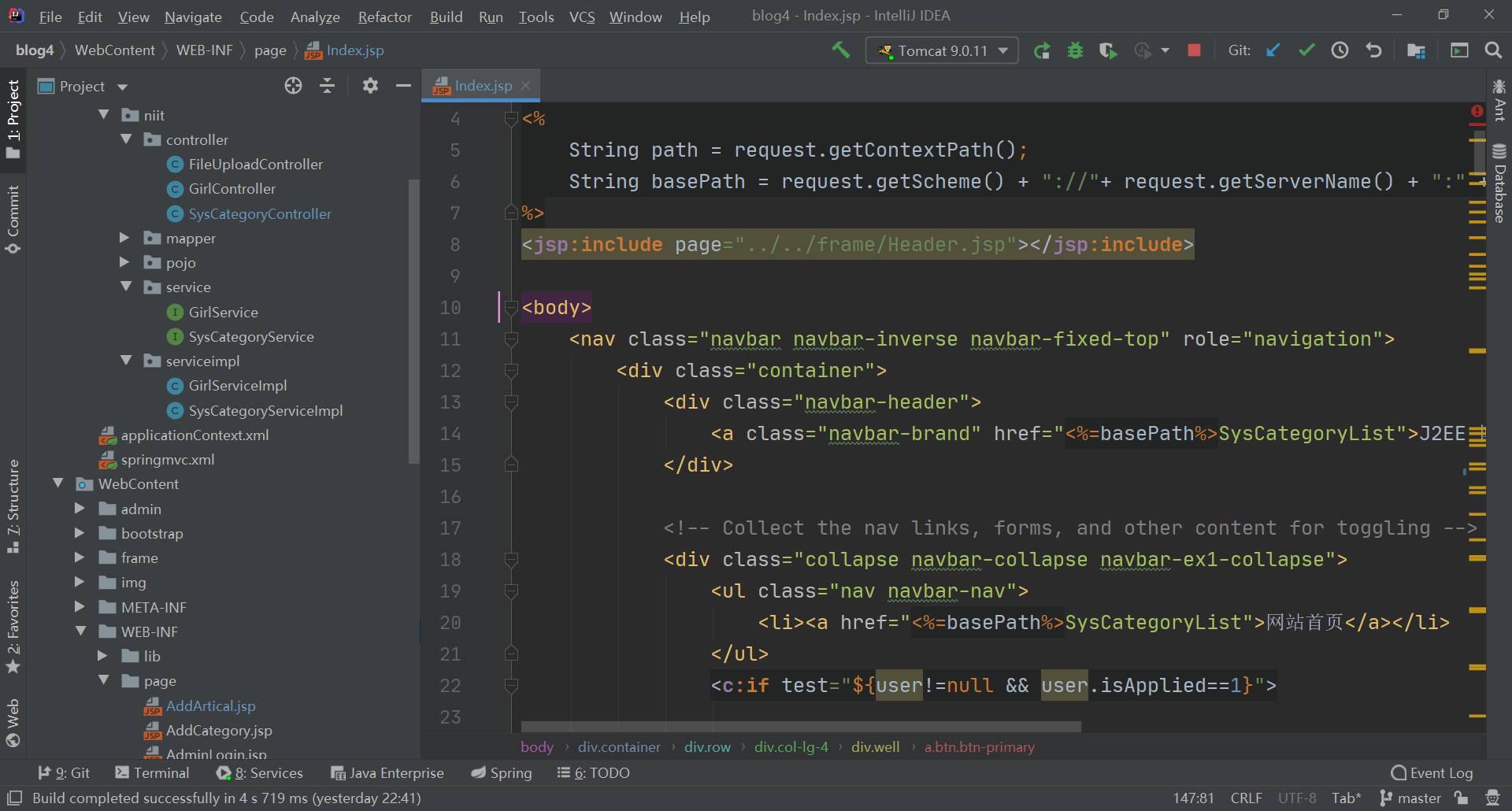Image resolution: width=1512 pixels, height=811 pixels.
Task: Click Git update project arrow icon
Action: (x=1273, y=50)
